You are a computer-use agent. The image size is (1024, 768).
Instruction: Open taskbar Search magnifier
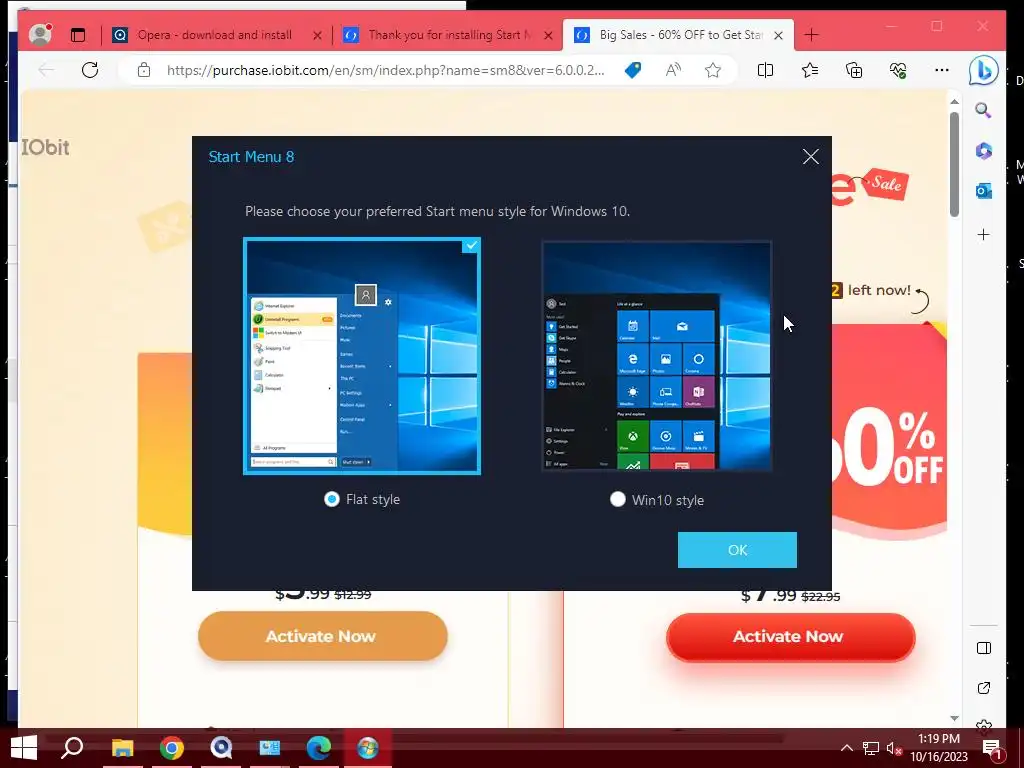click(x=72, y=748)
